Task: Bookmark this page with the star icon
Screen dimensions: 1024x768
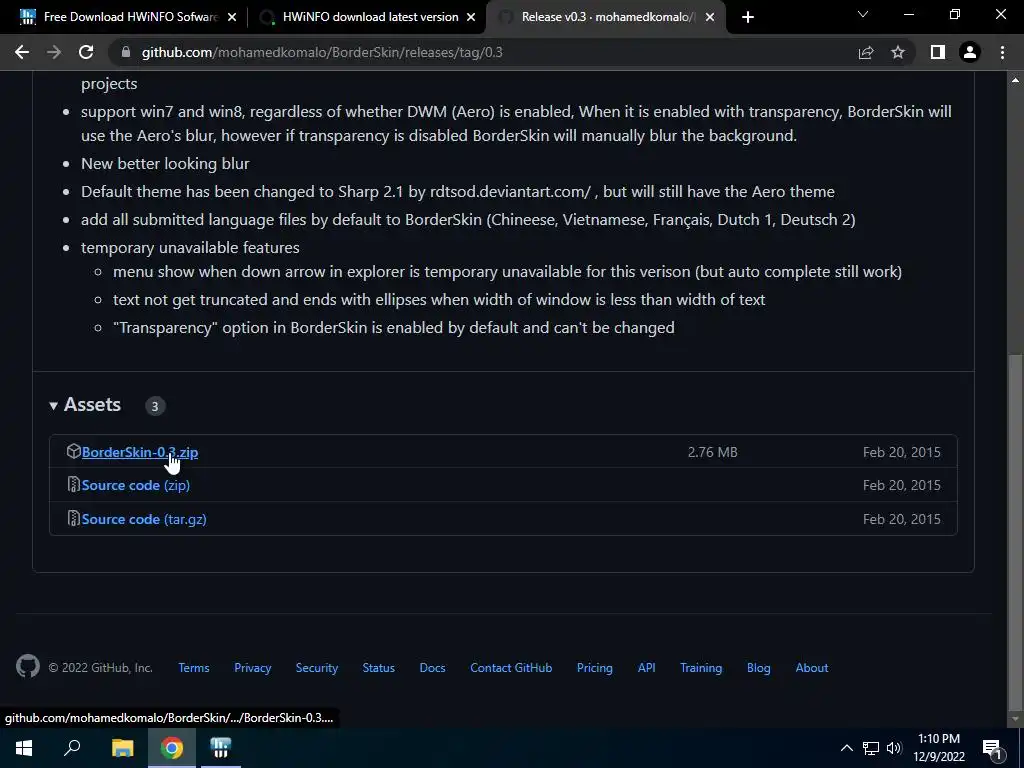Action: [x=898, y=52]
